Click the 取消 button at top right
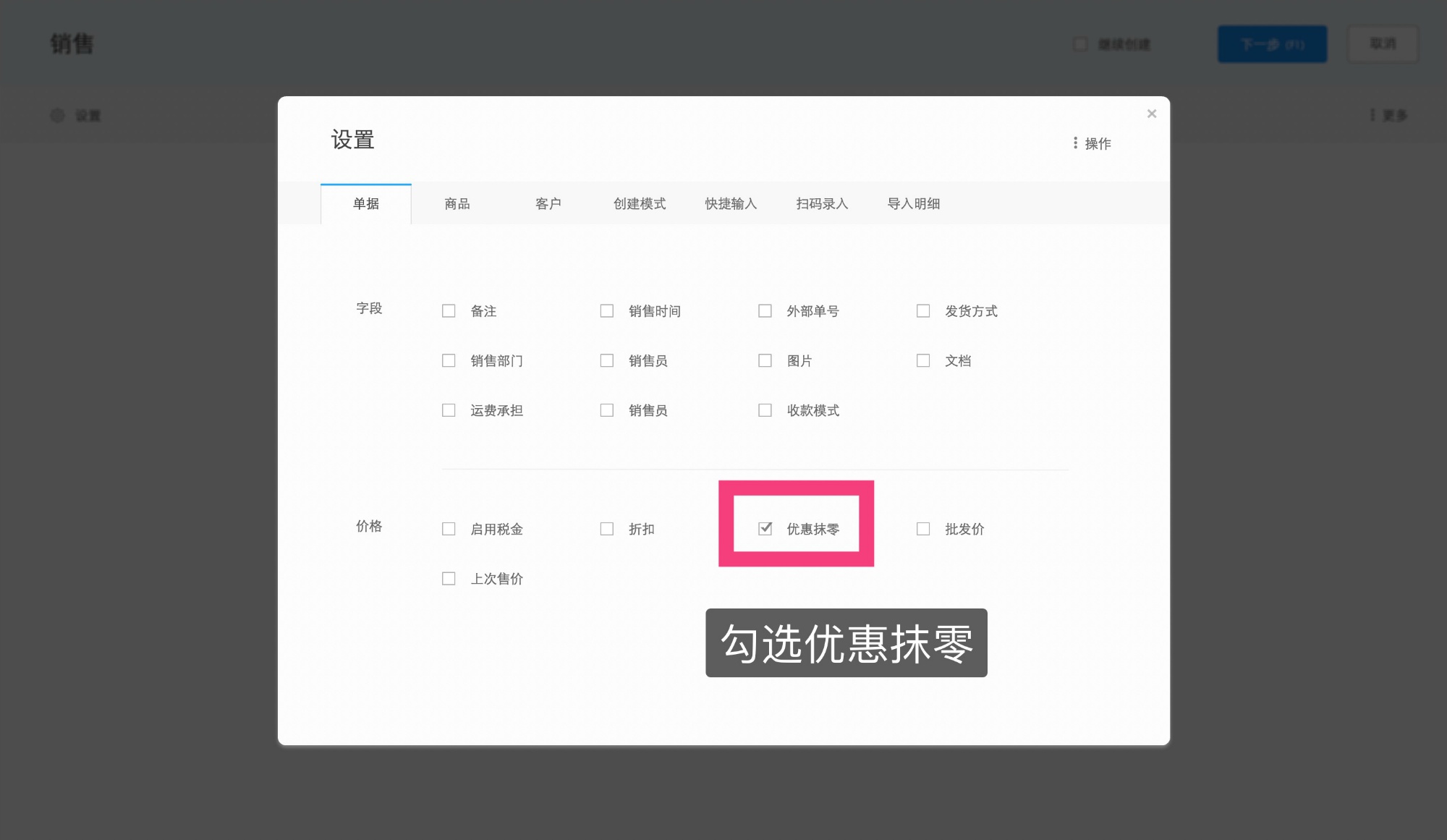The image size is (1447, 840). click(1382, 43)
